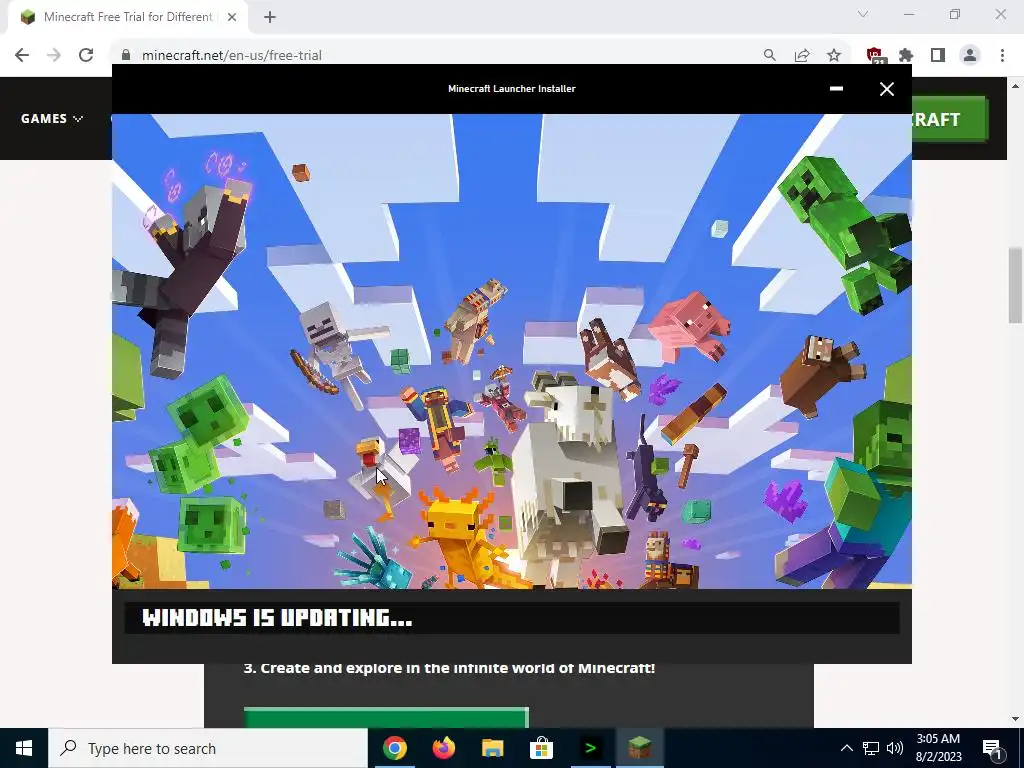Open File Explorer from taskbar

tap(492, 748)
